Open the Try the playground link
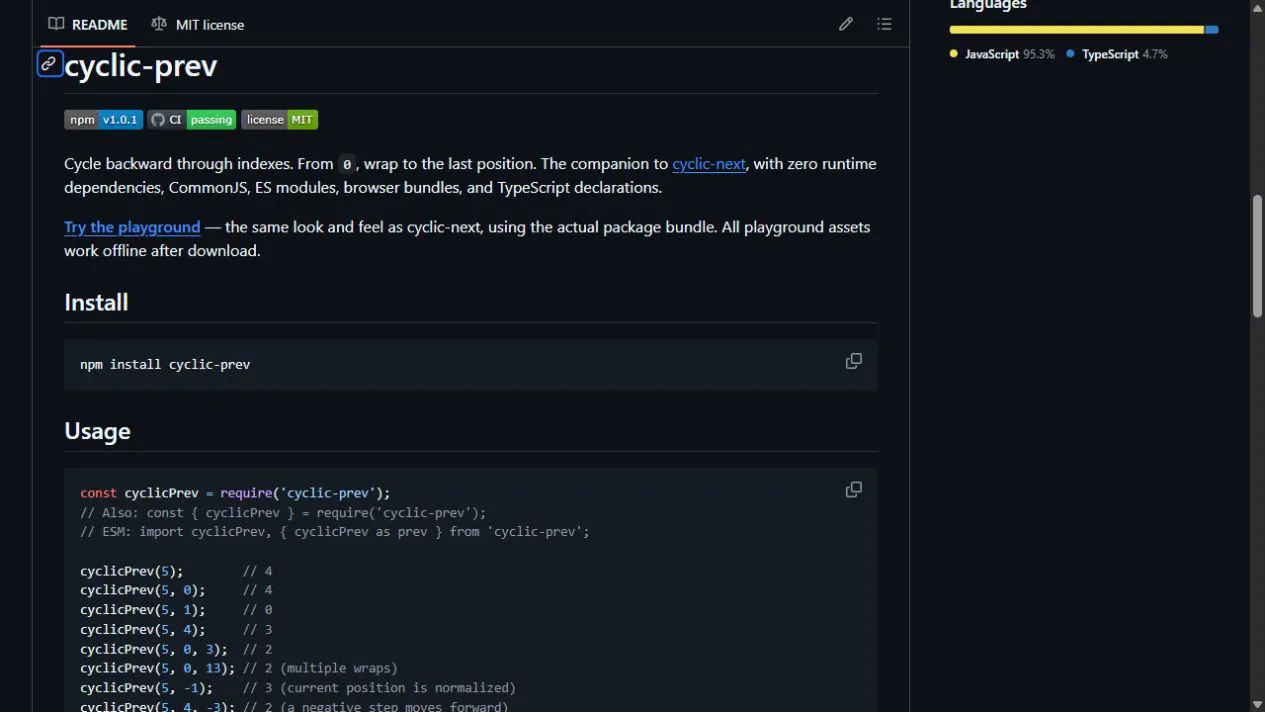Image resolution: width=1265 pixels, height=712 pixels. point(132,227)
